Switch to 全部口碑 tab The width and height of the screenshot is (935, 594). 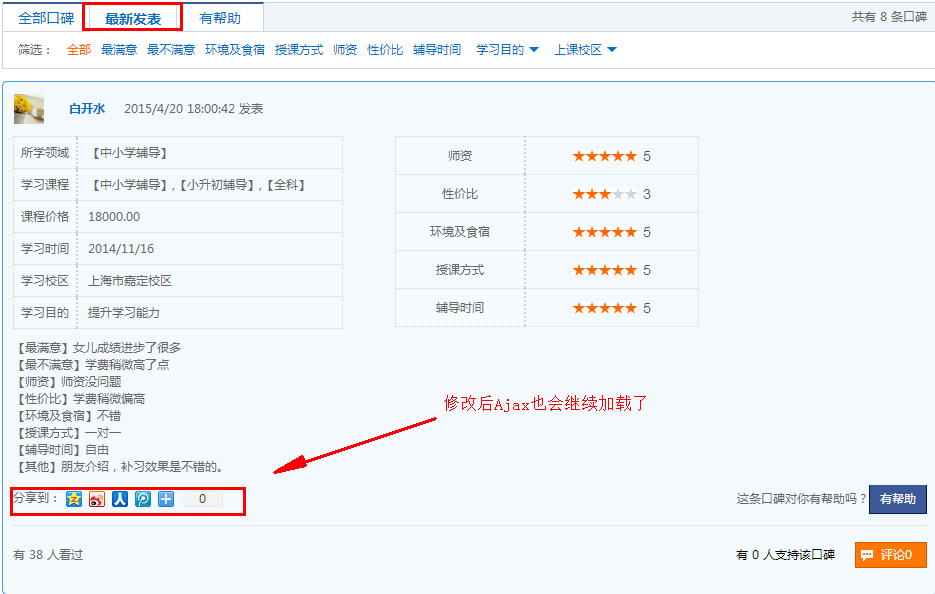pyautogui.click(x=46, y=18)
